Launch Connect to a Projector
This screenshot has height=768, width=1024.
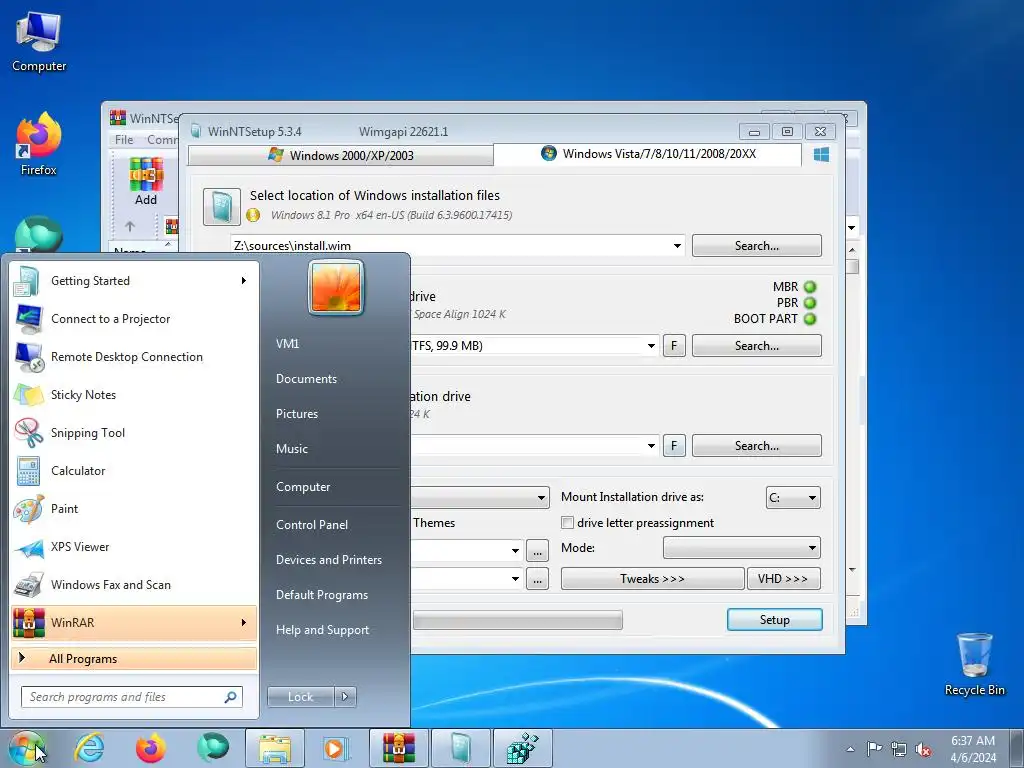click(x=134, y=319)
